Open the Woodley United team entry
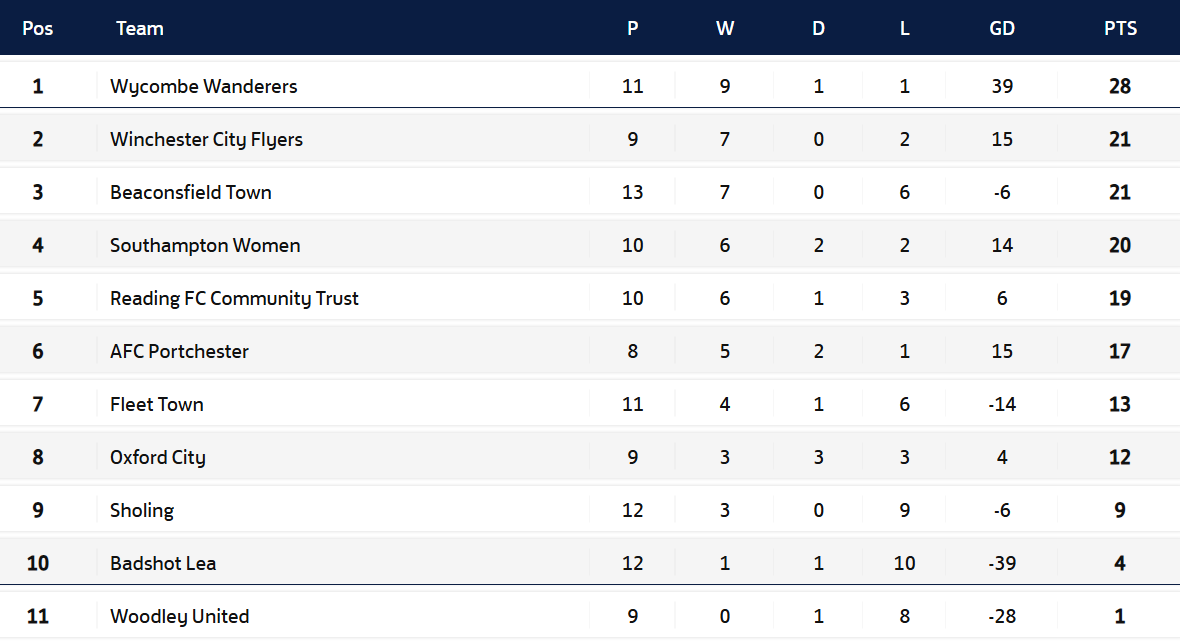Image resolution: width=1180 pixels, height=643 pixels. click(x=179, y=616)
